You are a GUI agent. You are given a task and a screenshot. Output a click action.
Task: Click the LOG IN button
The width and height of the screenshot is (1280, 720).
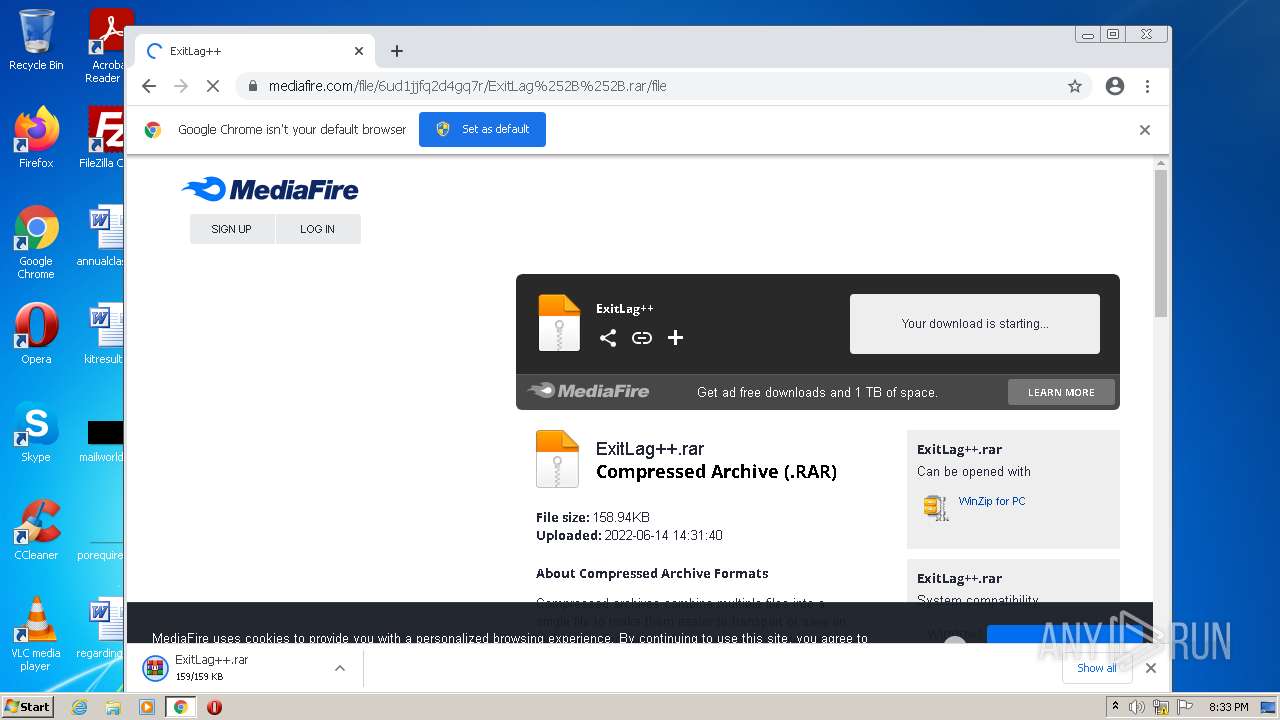(317, 229)
